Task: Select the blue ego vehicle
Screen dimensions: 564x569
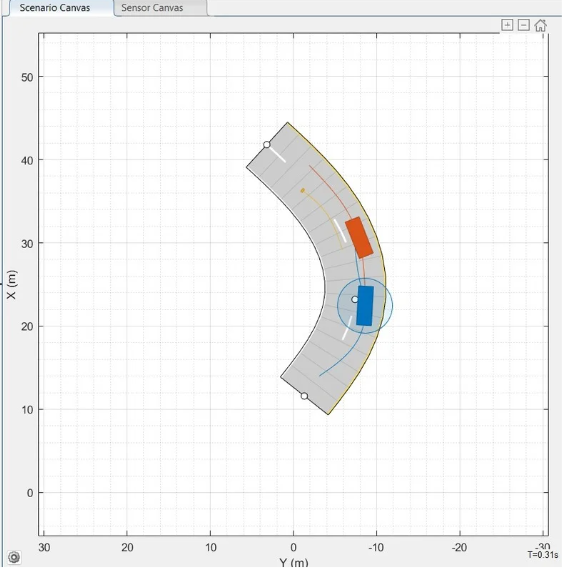Action: pos(365,306)
